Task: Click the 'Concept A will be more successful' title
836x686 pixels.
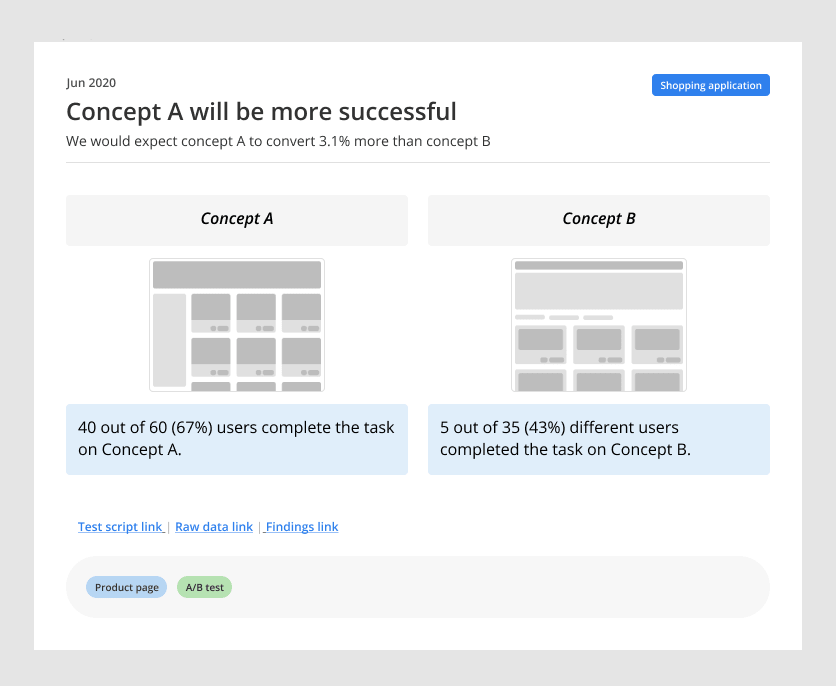Action: click(x=261, y=112)
